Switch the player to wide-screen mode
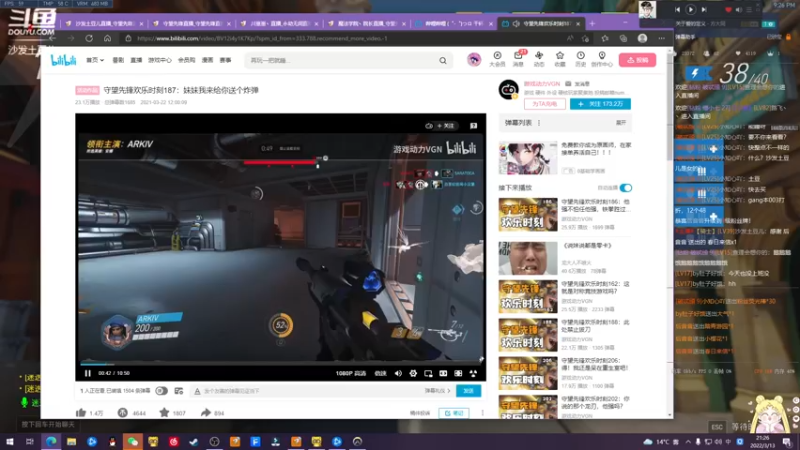 [443, 373]
